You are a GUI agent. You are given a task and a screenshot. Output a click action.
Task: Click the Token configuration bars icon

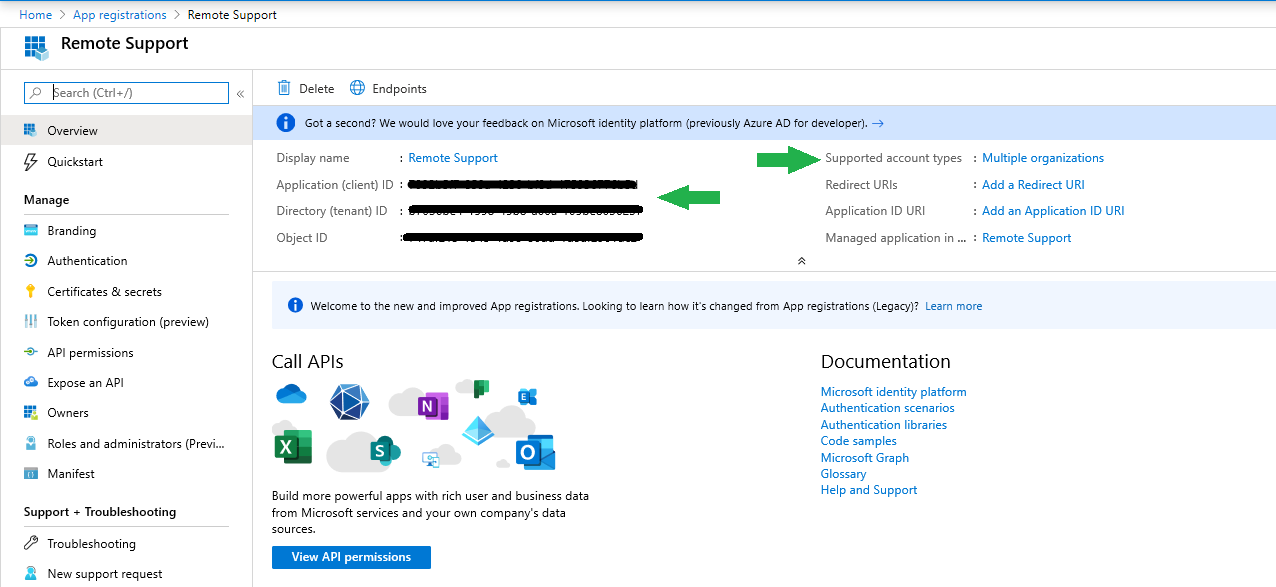point(30,322)
